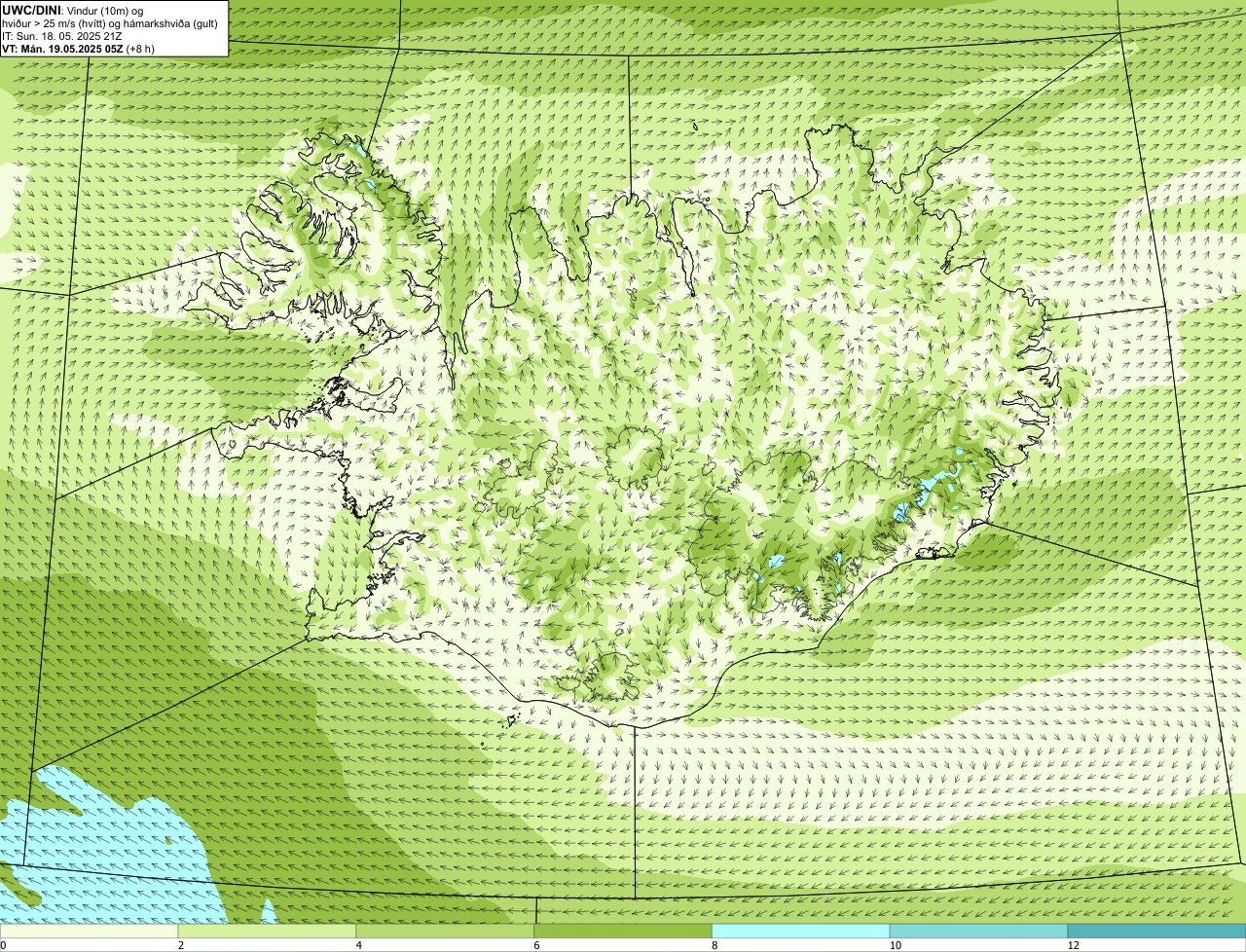Click the legend label '0'
This screenshot has height=952, width=1246.
pyautogui.click(x=3, y=945)
